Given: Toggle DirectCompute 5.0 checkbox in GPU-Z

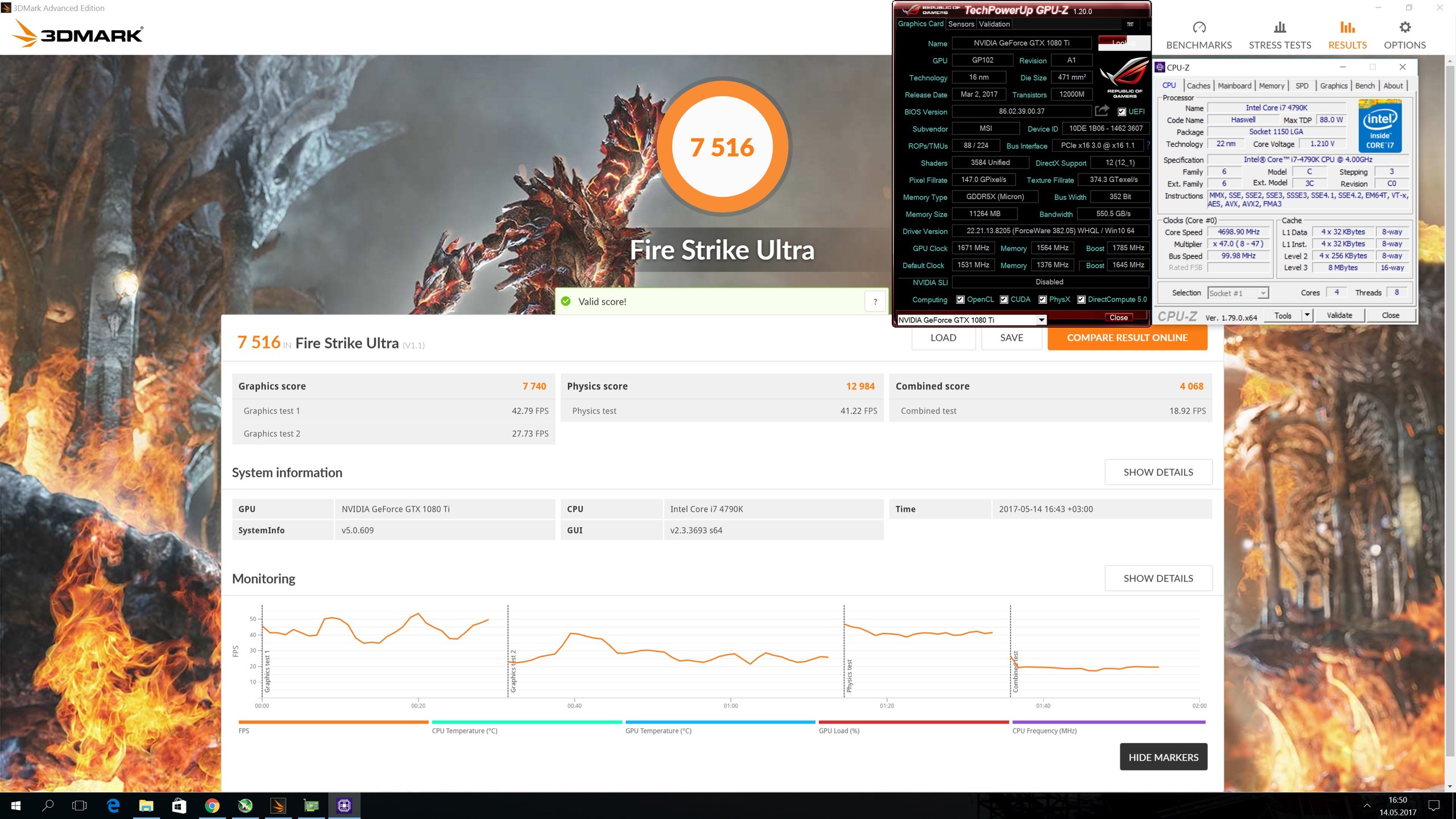Looking at the screenshot, I should point(1081,300).
